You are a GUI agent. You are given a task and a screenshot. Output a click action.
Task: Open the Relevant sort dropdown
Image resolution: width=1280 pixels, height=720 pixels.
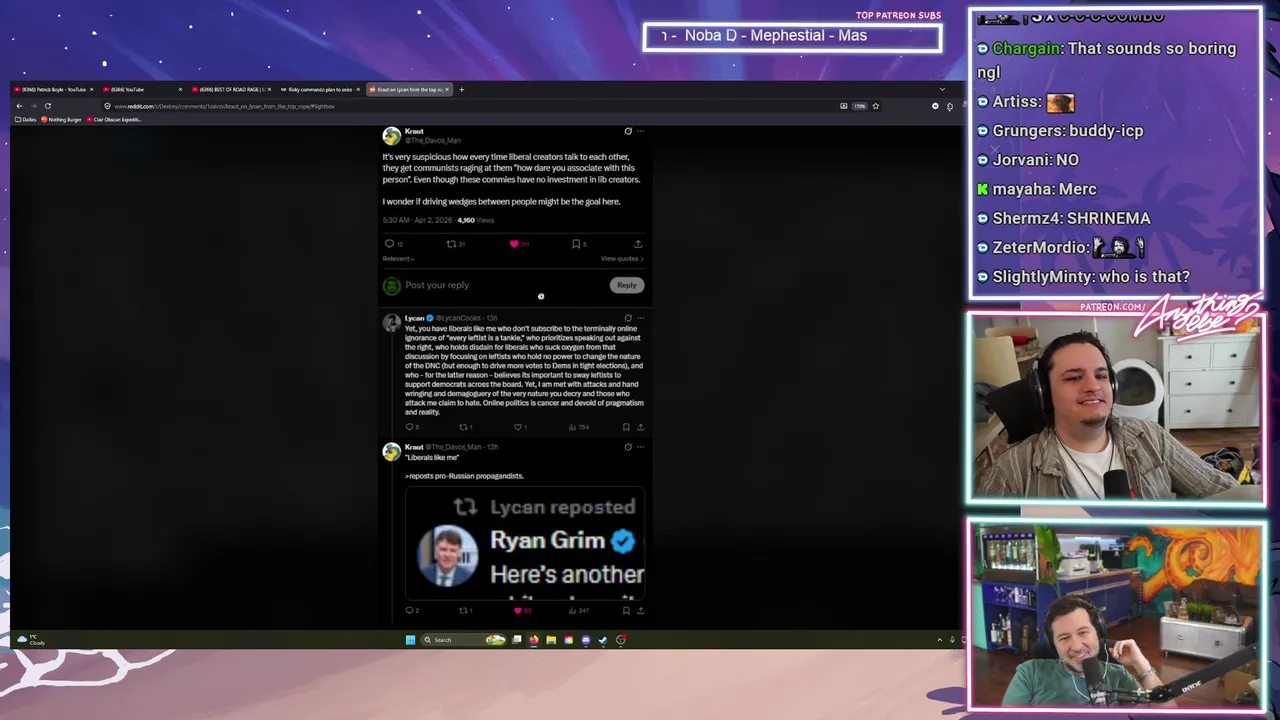(x=398, y=259)
